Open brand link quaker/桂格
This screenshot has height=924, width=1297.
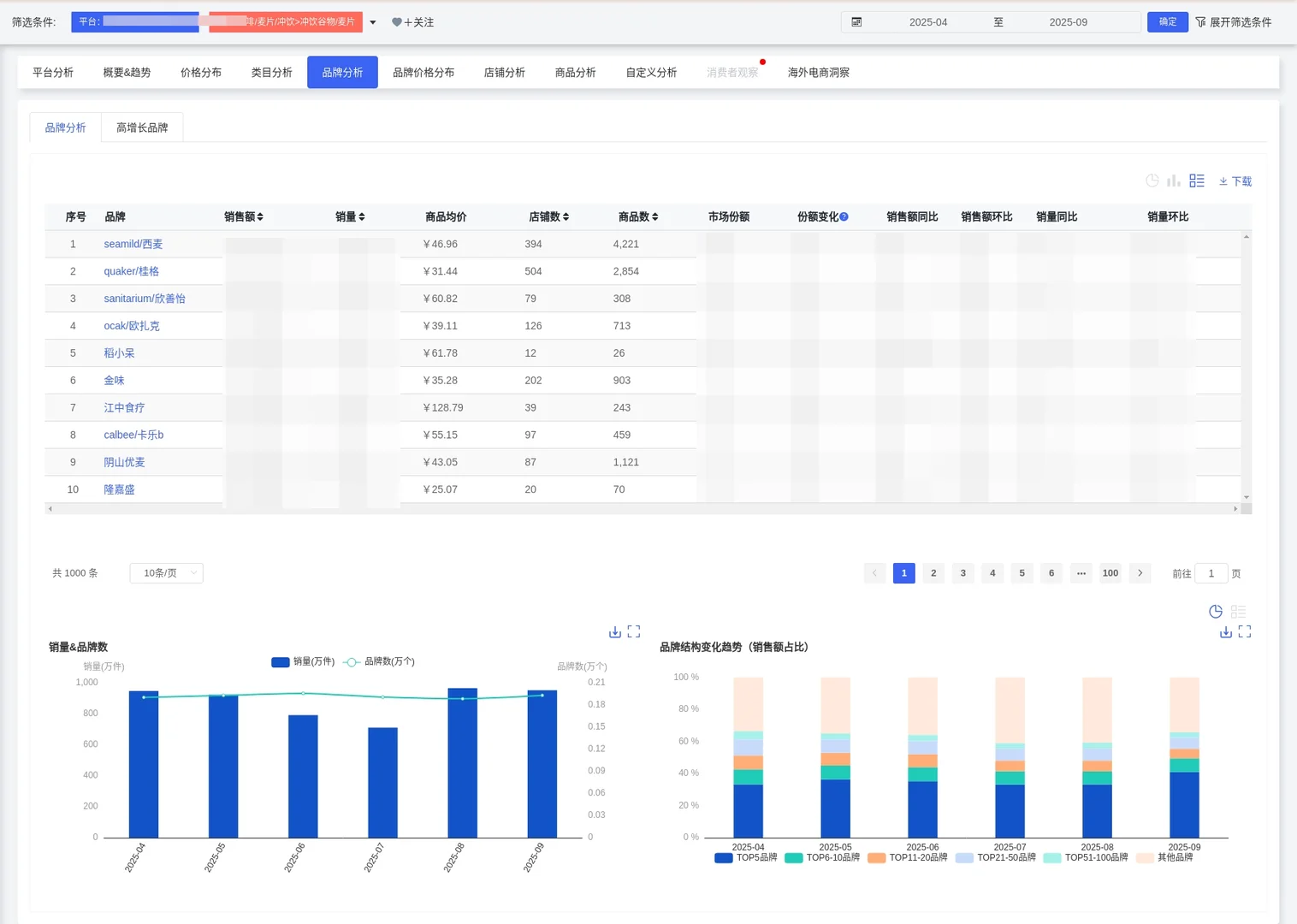(x=132, y=271)
